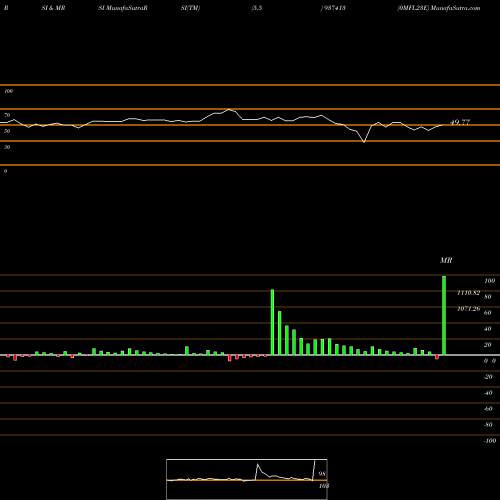The height and width of the screenshot is (500, 500).
Task: Click the tallest green bar at right
Action: (x=444, y=315)
